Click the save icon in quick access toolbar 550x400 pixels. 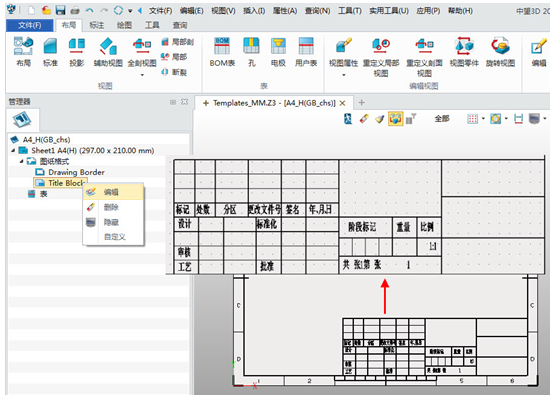click(61, 10)
